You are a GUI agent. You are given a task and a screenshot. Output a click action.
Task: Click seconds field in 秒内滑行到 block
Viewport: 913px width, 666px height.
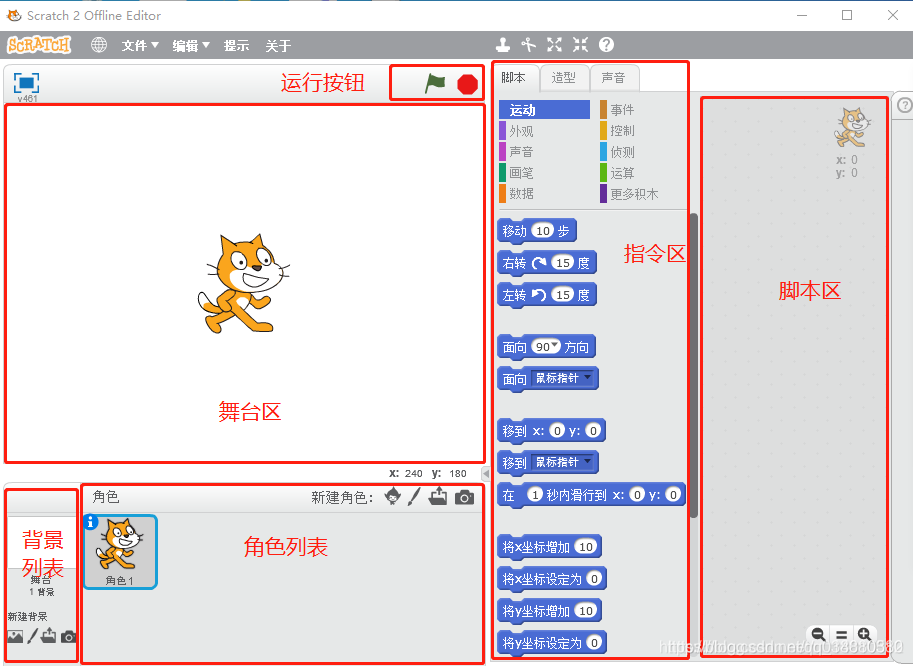(535, 494)
